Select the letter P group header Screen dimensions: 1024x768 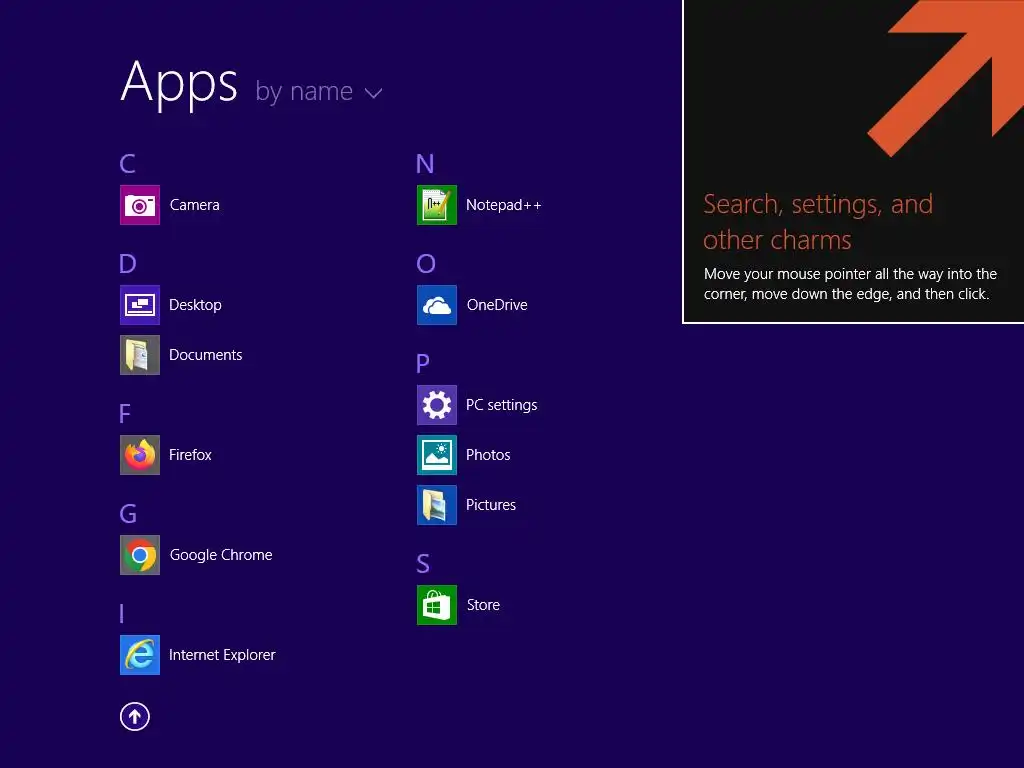coord(423,363)
